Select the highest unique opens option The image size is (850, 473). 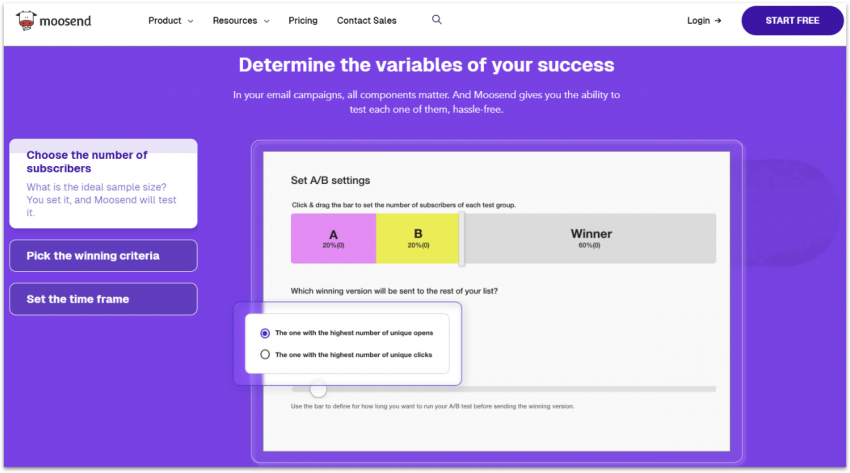265,333
